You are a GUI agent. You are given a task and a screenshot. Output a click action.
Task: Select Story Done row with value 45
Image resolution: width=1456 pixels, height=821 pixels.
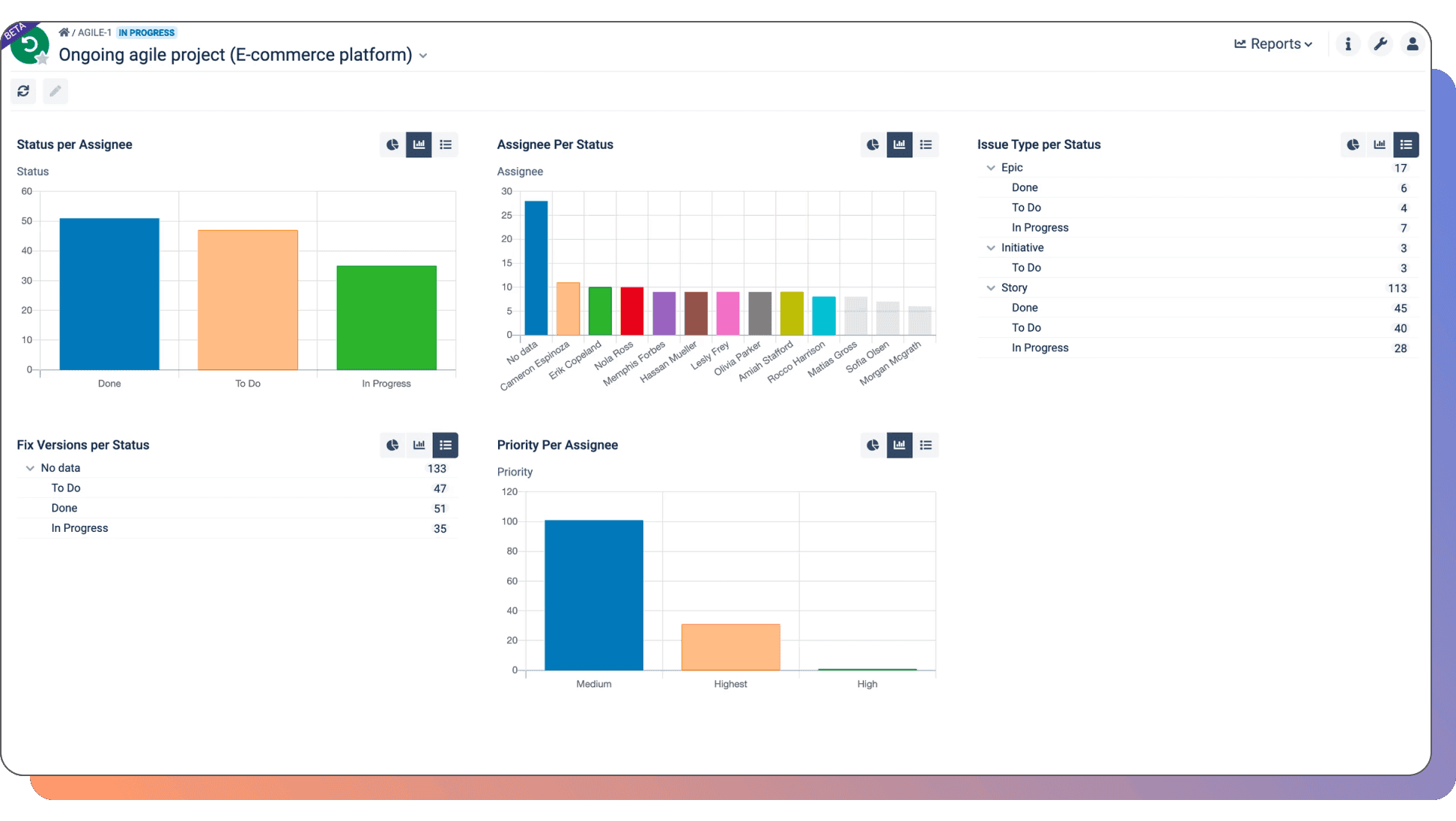pos(1198,308)
